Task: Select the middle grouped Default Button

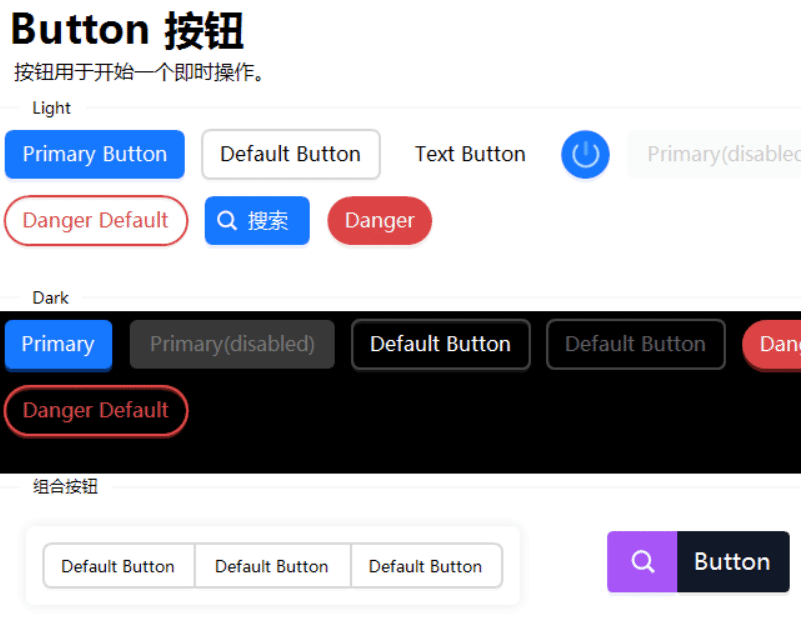Action: click(272, 566)
